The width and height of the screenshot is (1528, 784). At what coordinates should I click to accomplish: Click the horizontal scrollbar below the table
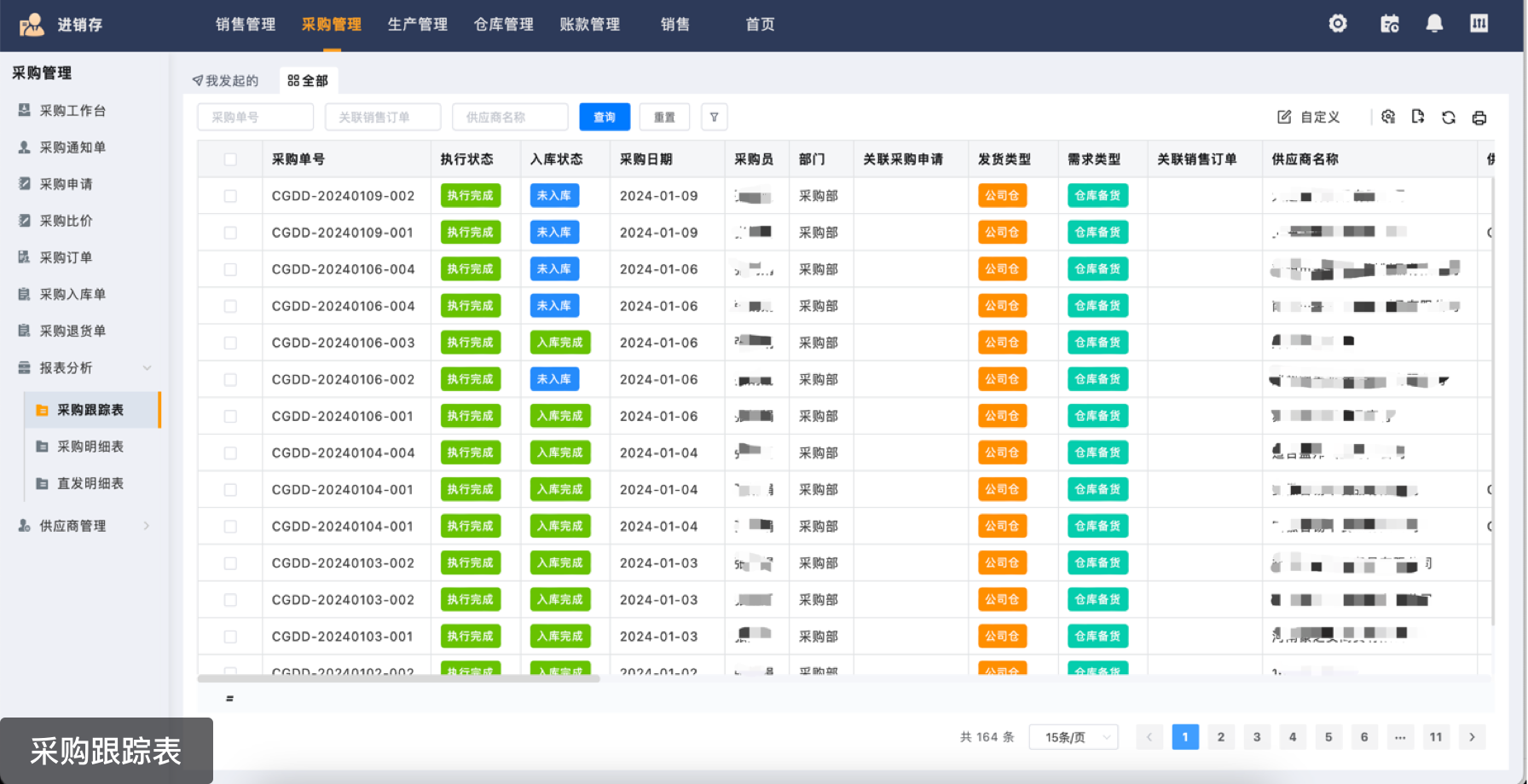pyautogui.click(x=398, y=679)
